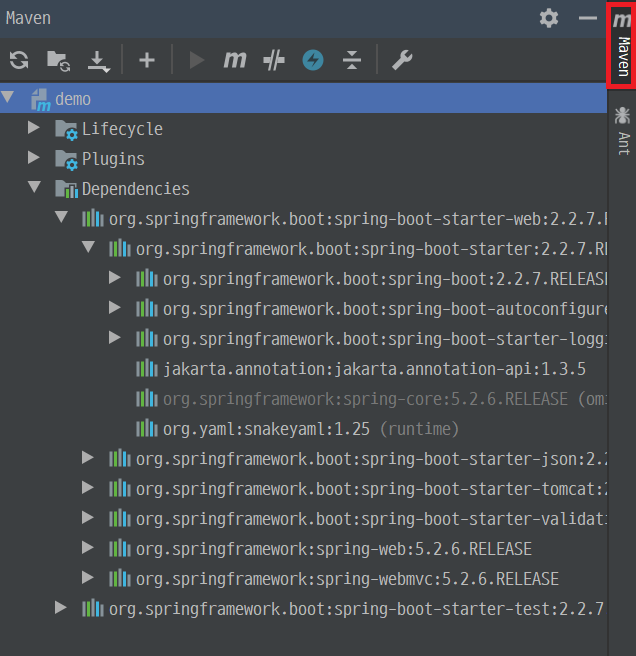
Task: Click the Maven panel title
Action: [28, 18]
